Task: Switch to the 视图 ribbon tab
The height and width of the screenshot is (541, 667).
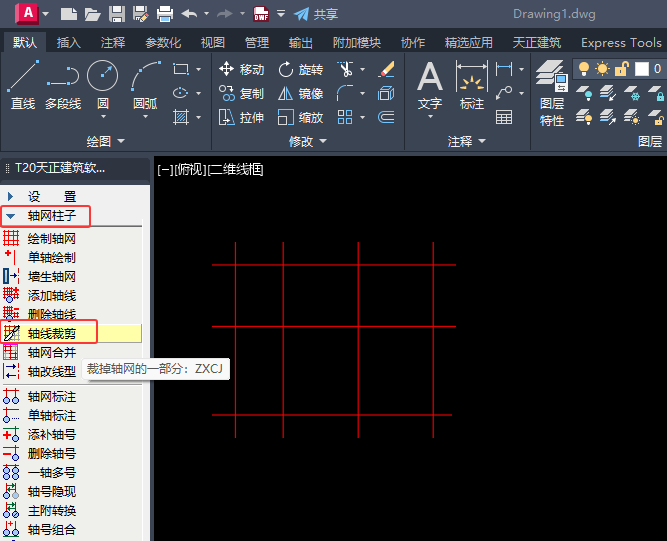Action: (x=213, y=43)
